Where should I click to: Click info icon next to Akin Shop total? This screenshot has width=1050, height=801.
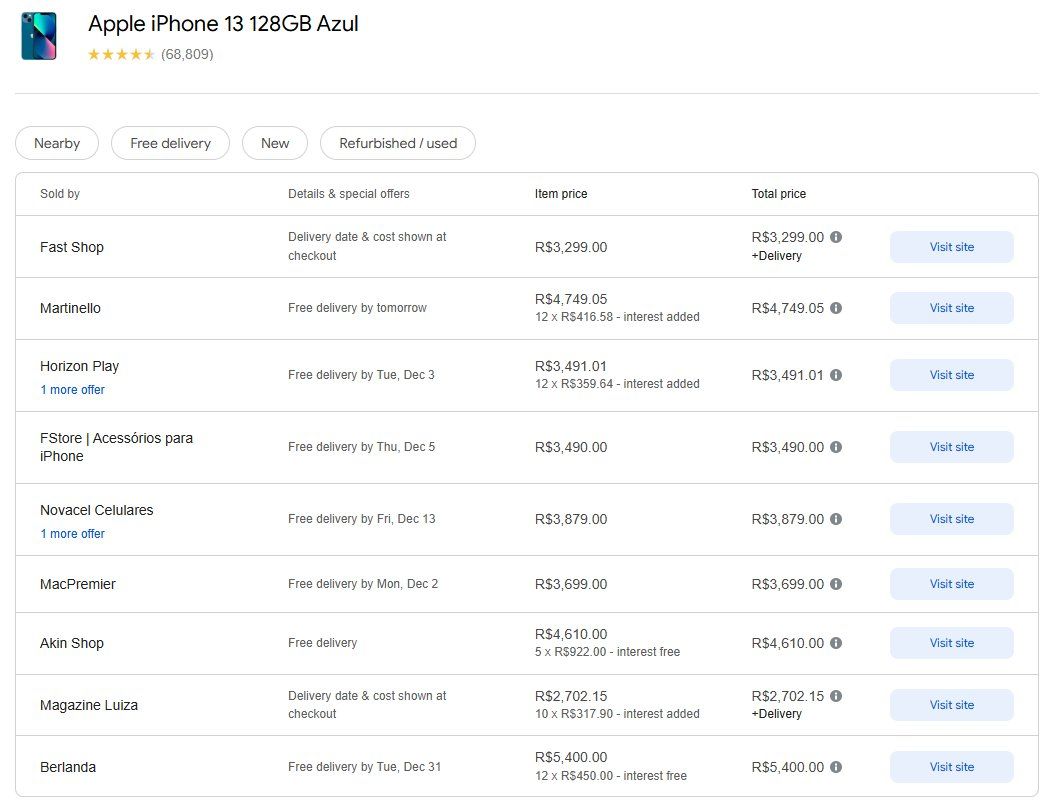point(836,643)
